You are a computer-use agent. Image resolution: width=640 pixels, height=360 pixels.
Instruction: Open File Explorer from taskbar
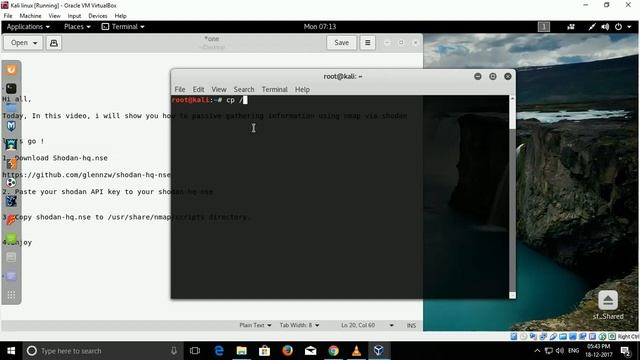(x=242, y=351)
